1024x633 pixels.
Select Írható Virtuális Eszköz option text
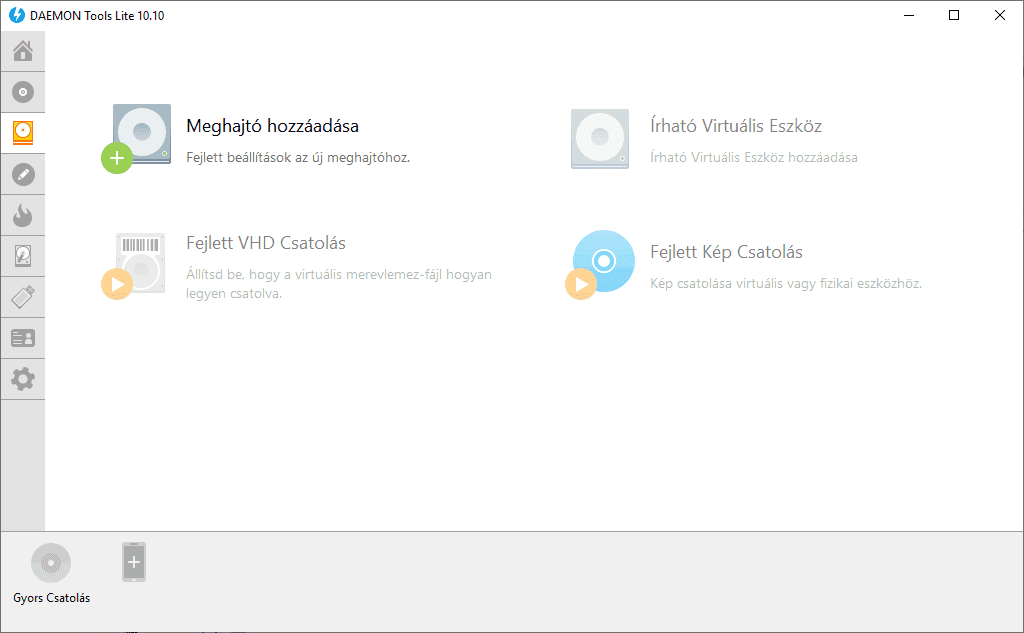click(x=736, y=126)
